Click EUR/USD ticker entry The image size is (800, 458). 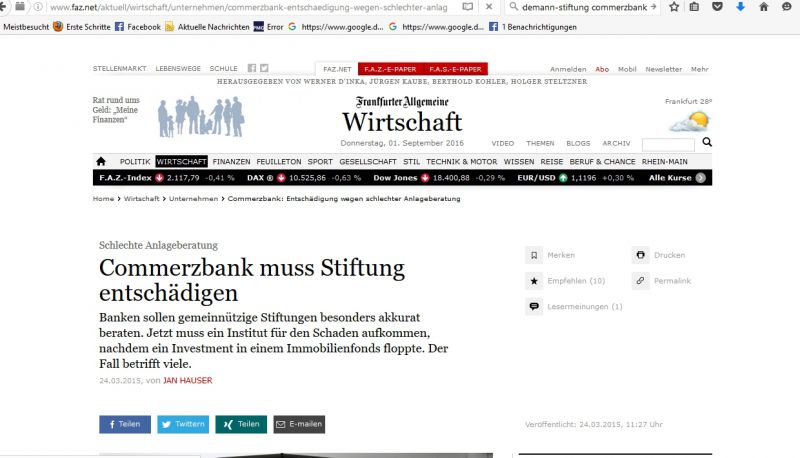(x=576, y=178)
